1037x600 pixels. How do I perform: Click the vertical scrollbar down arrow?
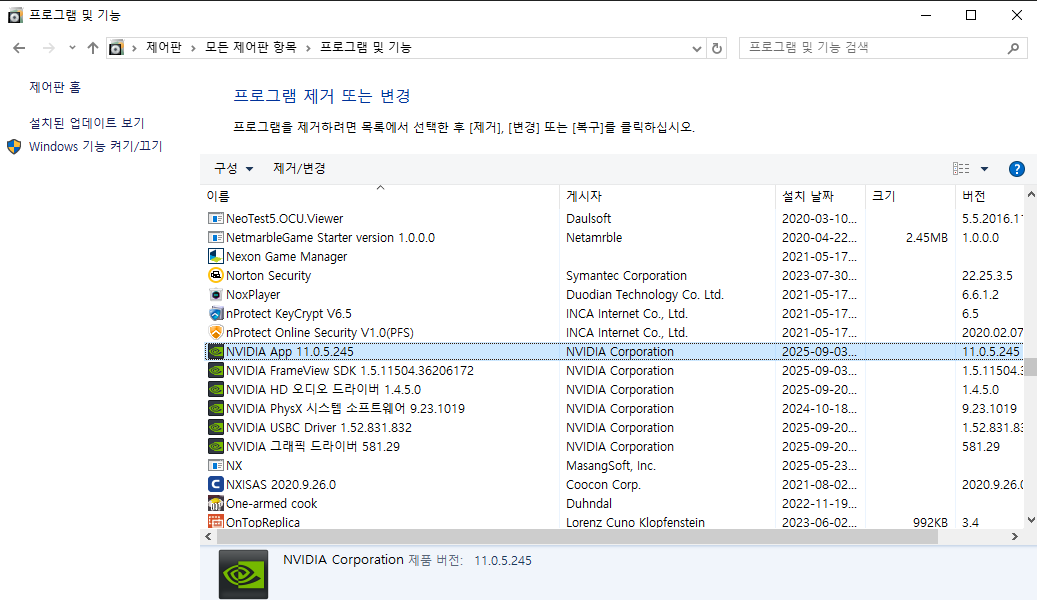[x=1030, y=520]
